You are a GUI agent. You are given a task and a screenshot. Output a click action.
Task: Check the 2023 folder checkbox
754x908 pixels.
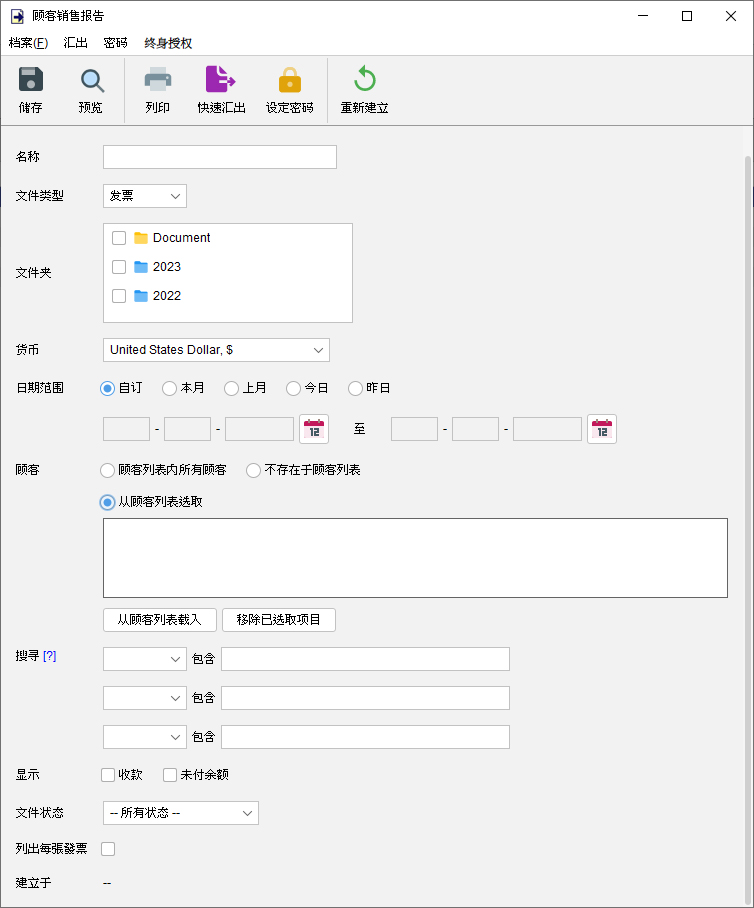click(119, 267)
